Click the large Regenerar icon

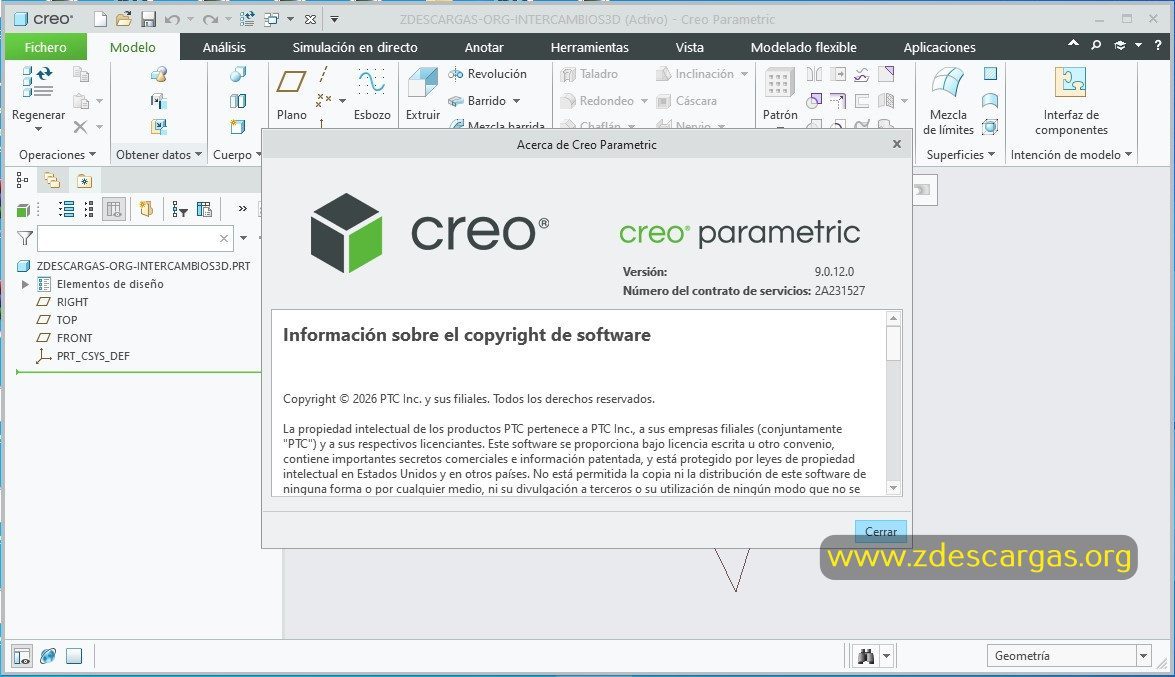coord(37,82)
